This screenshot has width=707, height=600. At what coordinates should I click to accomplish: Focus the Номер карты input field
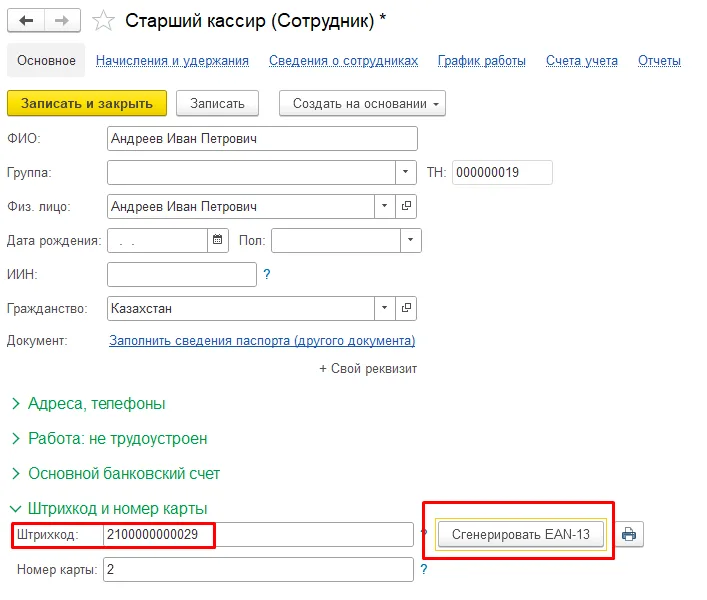pyautogui.click(x=258, y=569)
